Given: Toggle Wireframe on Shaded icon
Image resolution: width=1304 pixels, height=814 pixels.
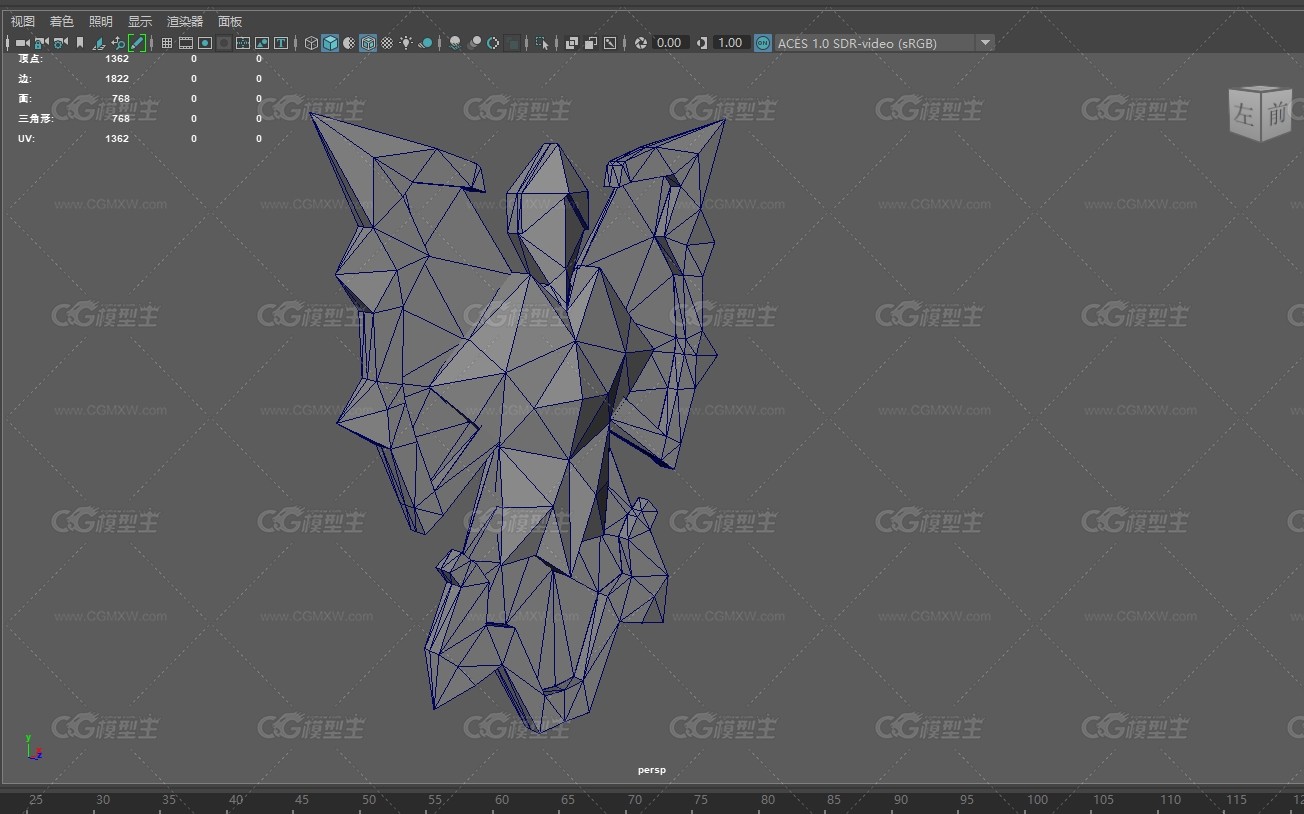Looking at the screenshot, I should click(368, 43).
